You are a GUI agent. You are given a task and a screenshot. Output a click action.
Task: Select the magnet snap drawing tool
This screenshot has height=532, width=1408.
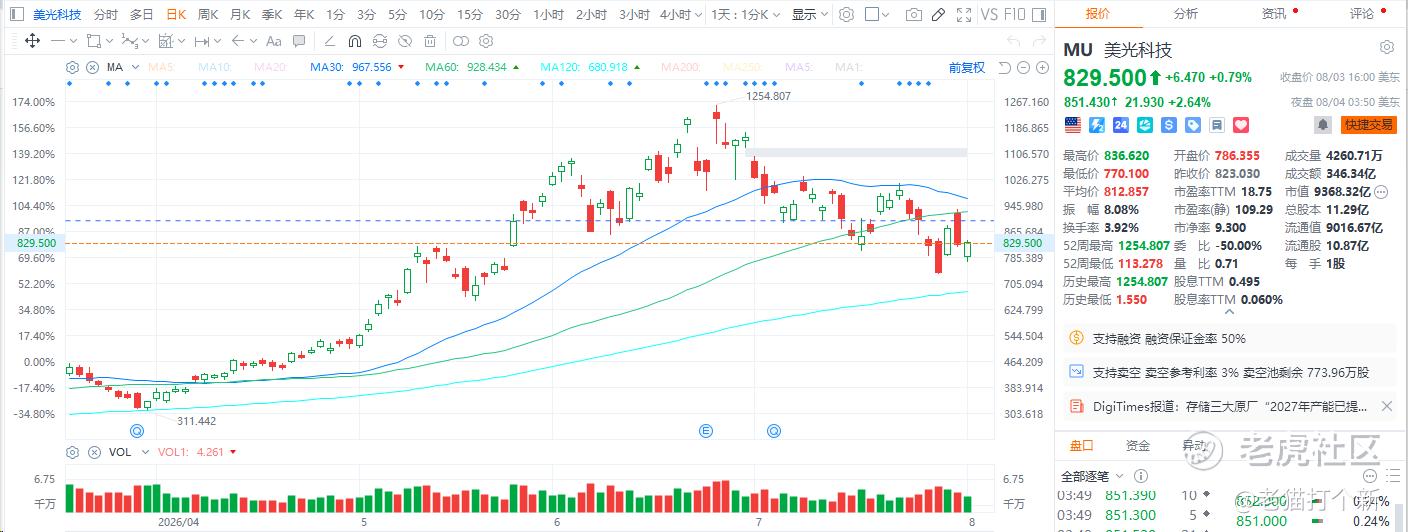(x=354, y=41)
